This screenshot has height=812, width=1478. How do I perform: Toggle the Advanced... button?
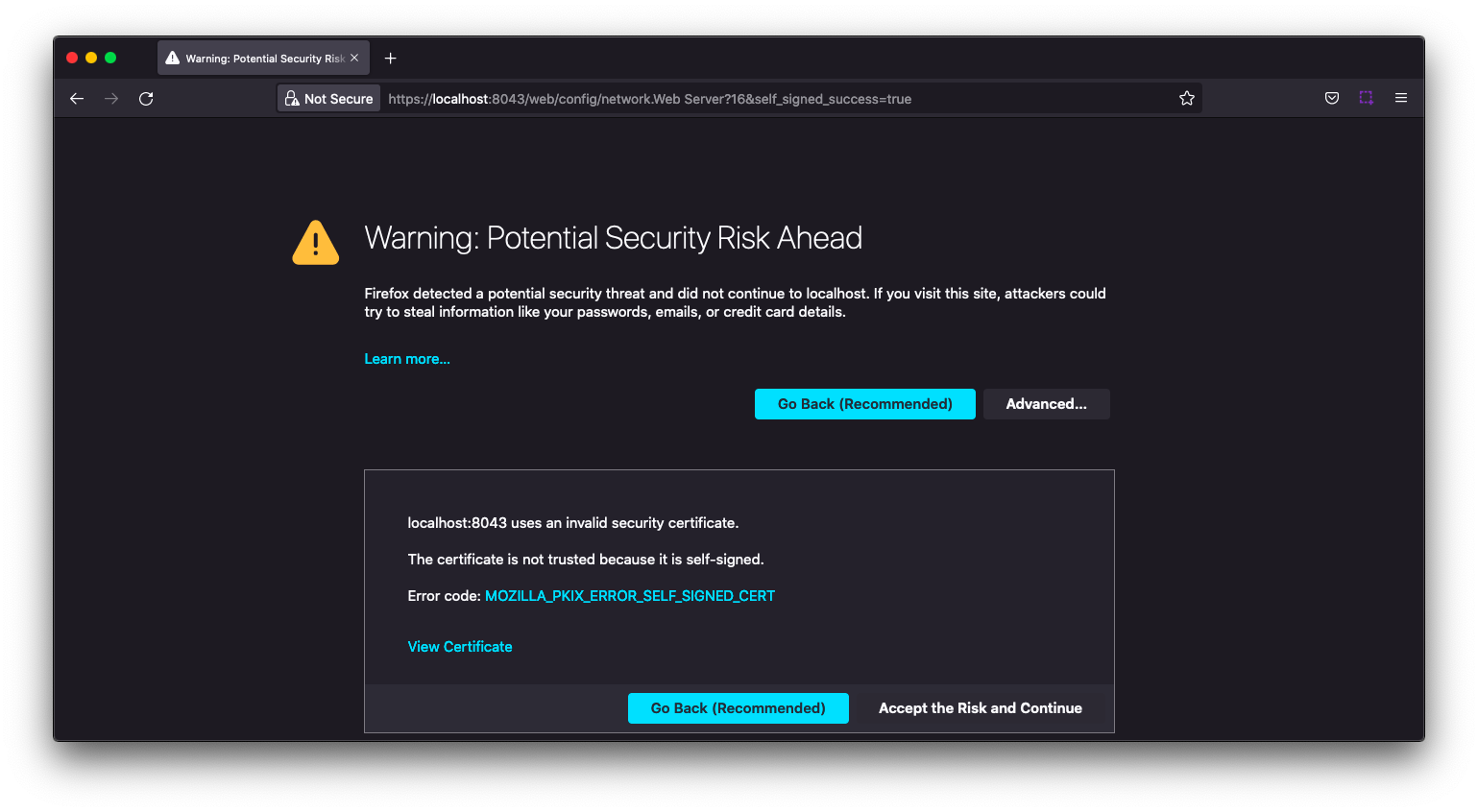1047,404
